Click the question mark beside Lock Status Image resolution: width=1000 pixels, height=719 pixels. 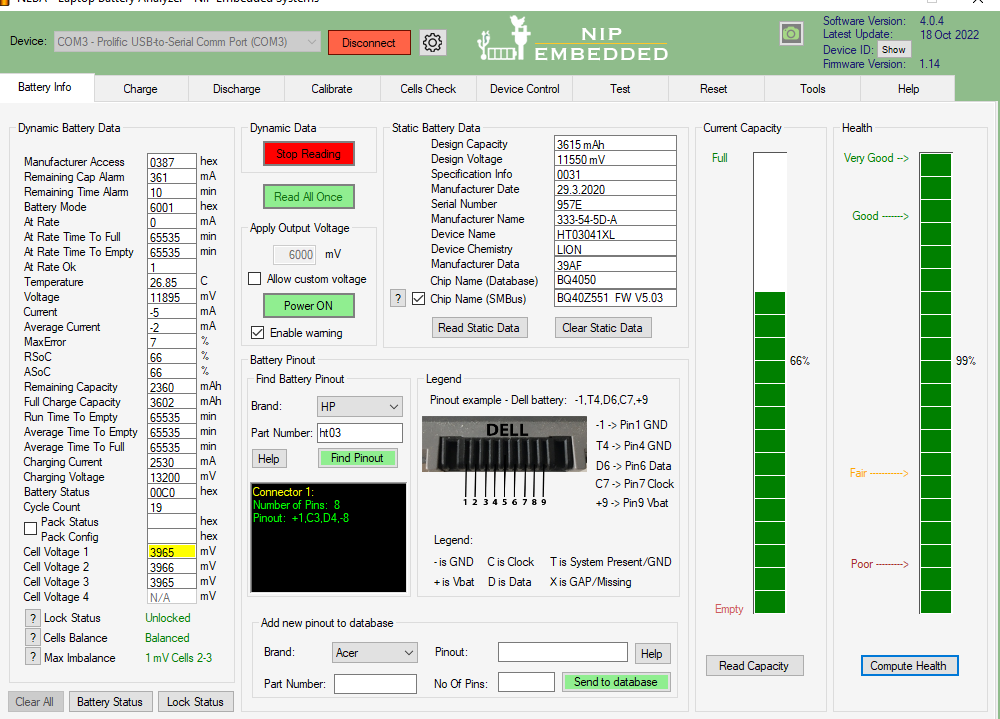point(32,618)
